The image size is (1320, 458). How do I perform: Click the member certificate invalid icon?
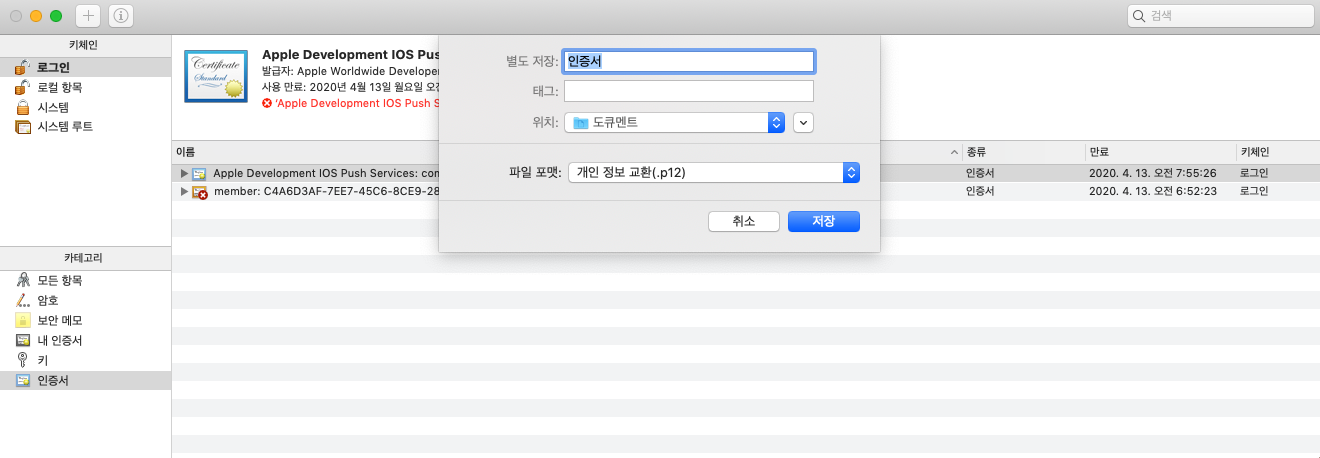point(200,191)
